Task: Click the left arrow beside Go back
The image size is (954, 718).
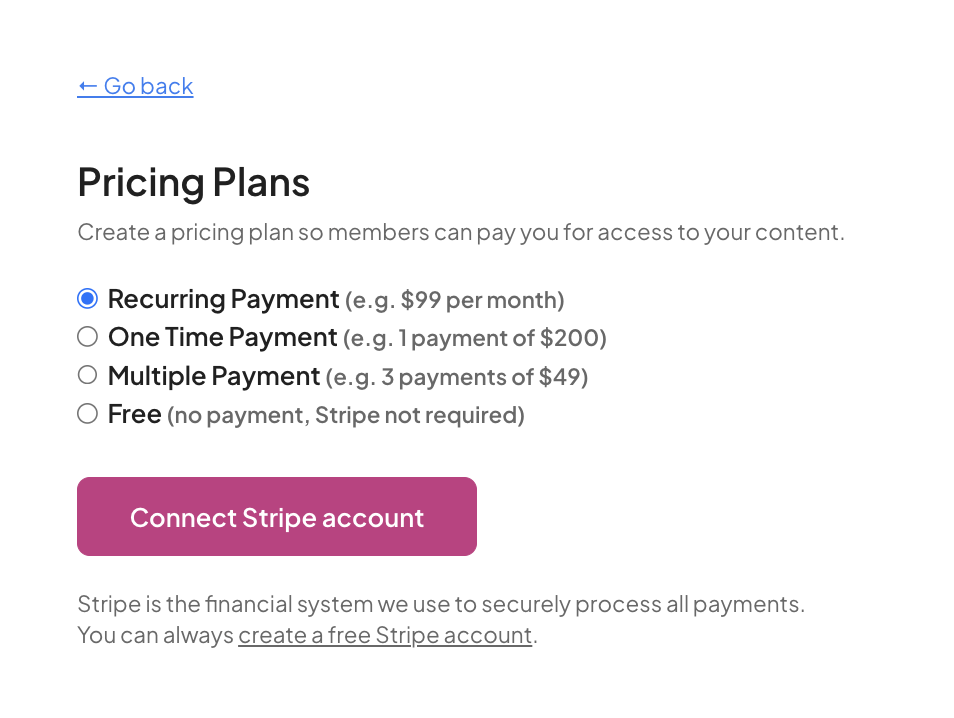Action: pos(87,86)
